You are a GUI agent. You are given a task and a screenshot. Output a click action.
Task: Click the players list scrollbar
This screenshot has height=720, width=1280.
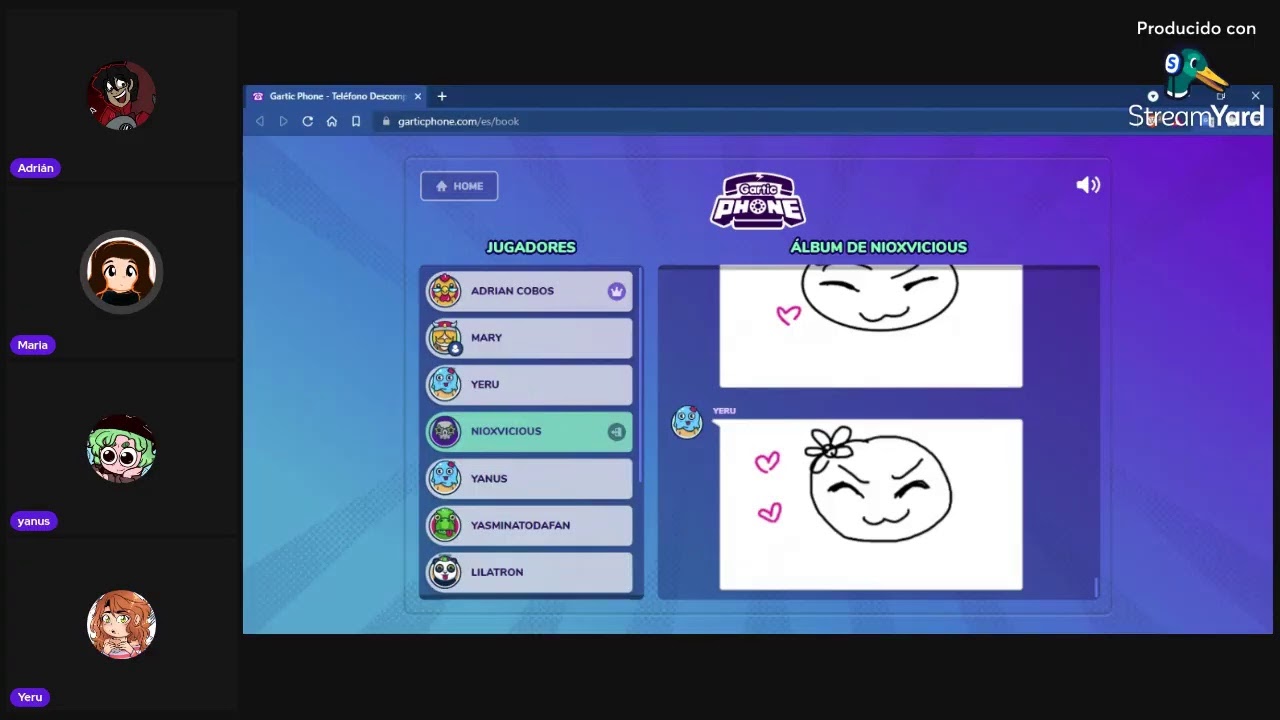(x=639, y=375)
